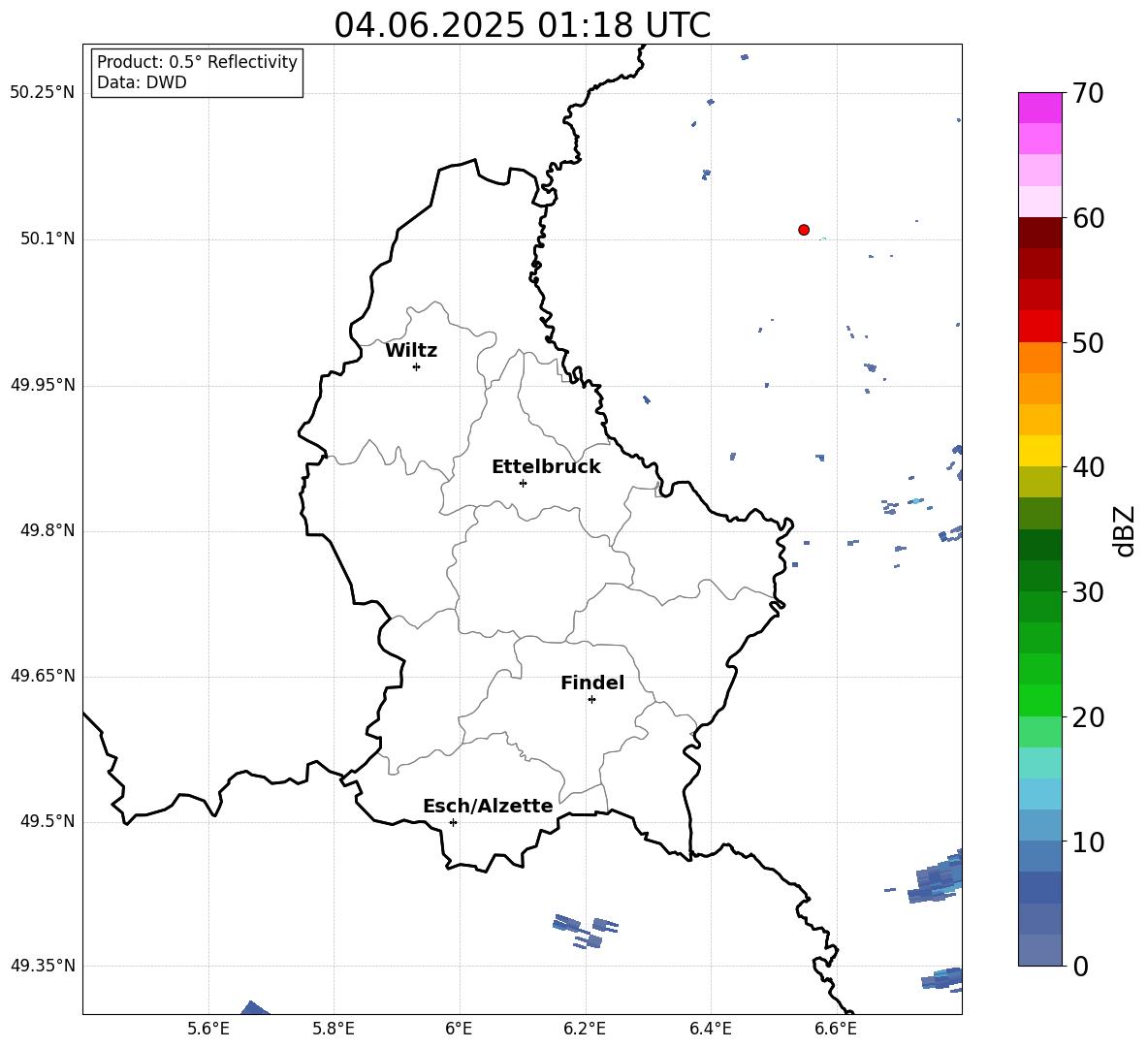Viewport: 1148px width, 1048px height.
Task: Click the colorbar tick label '50'
Action: [1088, 342]
